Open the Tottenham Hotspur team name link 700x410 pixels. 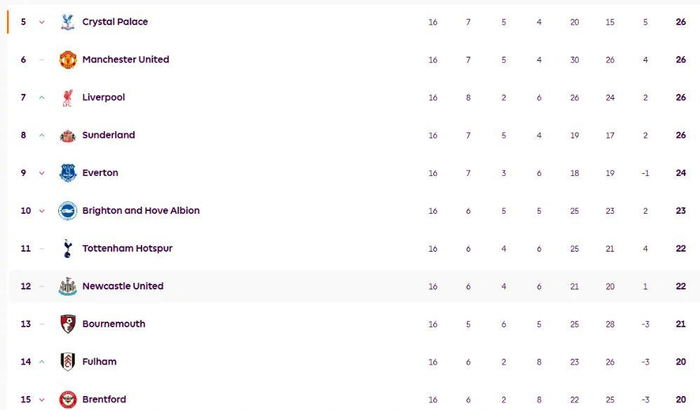coord(127,249)
